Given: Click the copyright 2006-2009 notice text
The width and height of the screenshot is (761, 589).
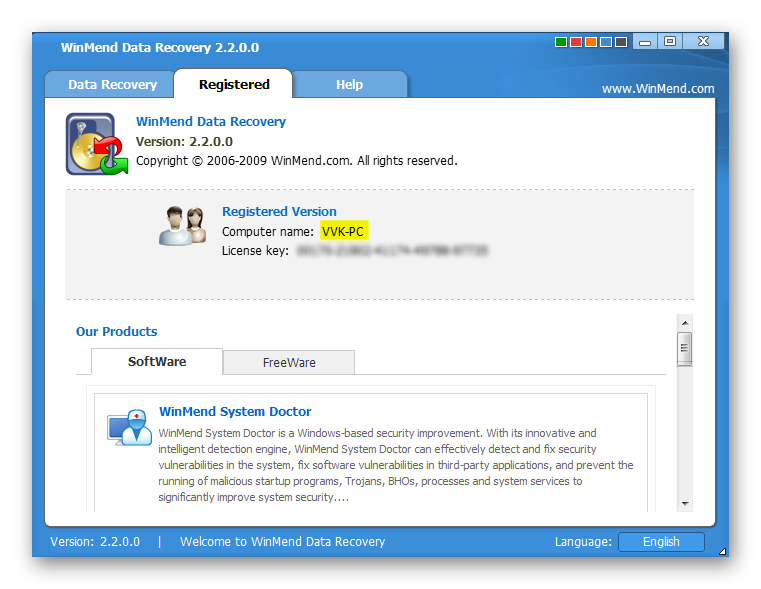Looking at the screenshot, I should (x=297, y=161).
